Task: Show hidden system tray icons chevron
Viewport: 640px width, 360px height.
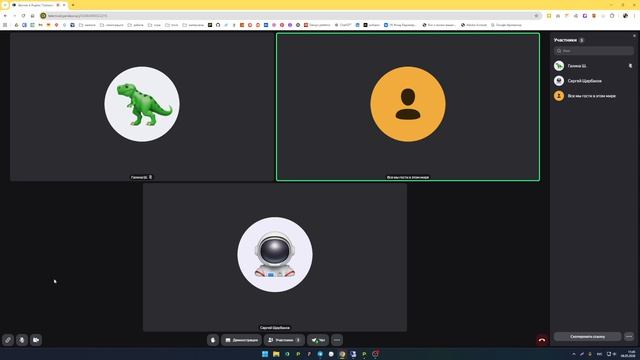Action: click(574, 354)
